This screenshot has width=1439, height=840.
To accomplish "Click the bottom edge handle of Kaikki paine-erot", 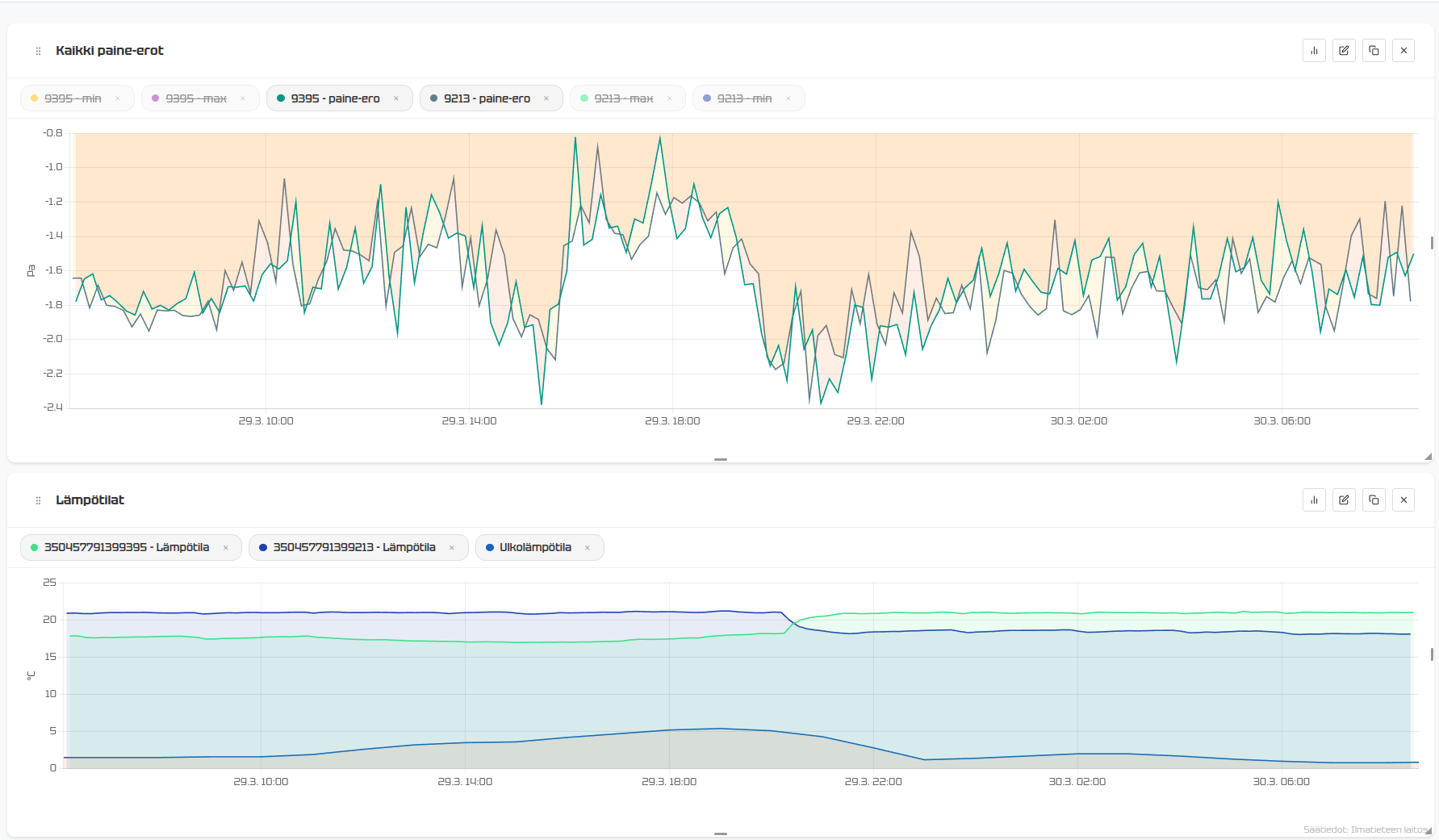I will 721,459.
